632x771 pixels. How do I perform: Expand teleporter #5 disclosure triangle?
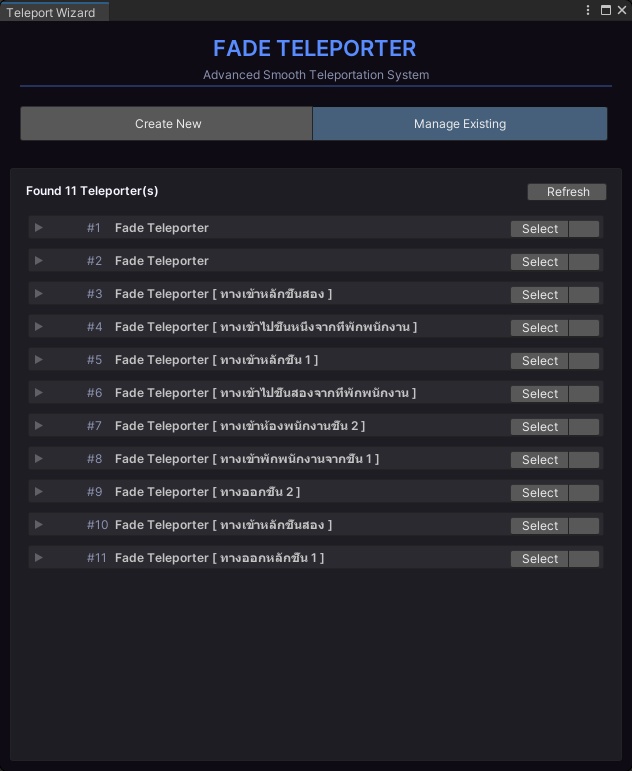click(39, 360)
